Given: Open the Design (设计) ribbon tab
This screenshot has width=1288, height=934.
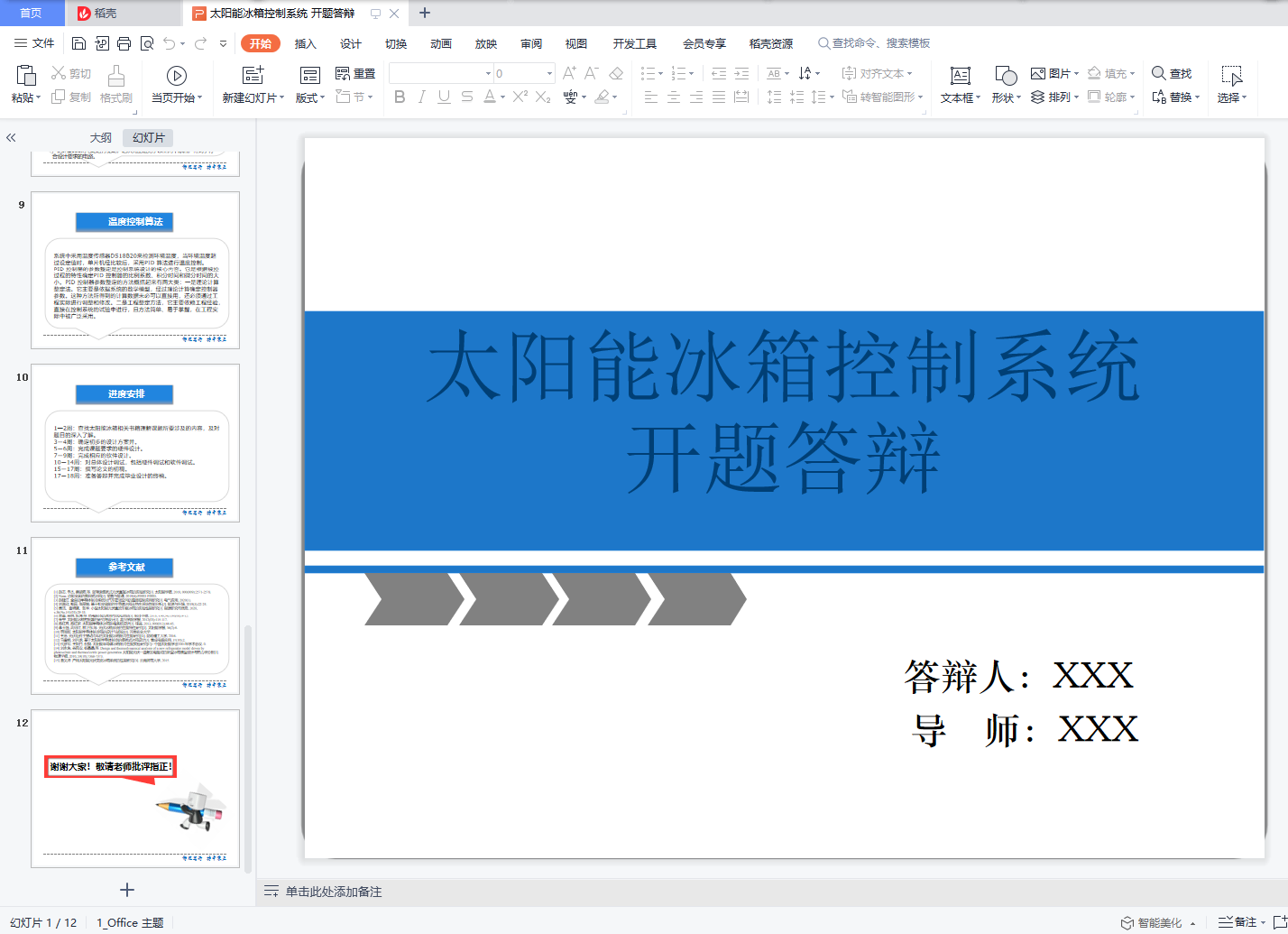Looking at the screenshot, I should pos(351,43).
